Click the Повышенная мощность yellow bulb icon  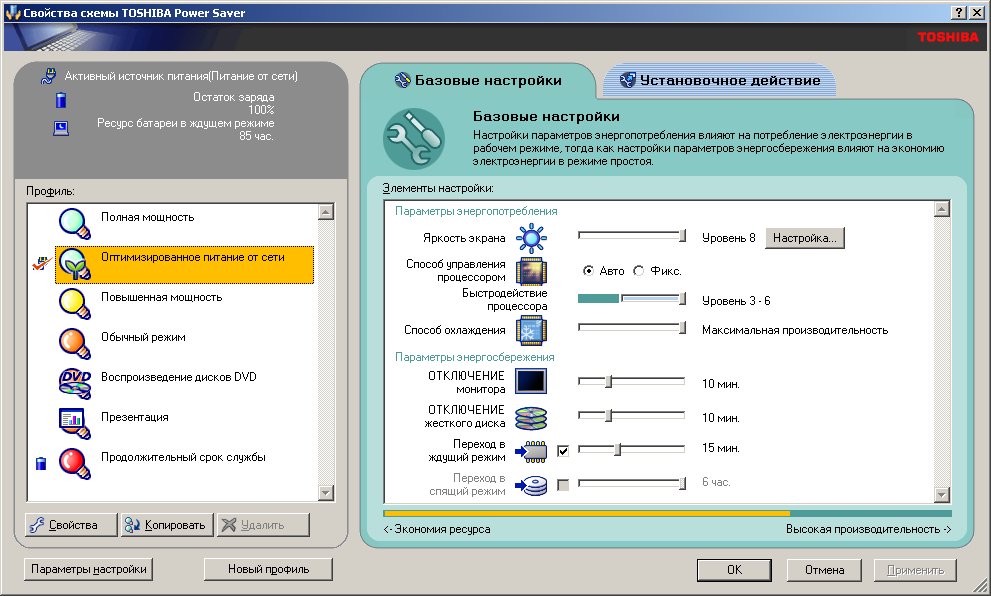[75, 304]
